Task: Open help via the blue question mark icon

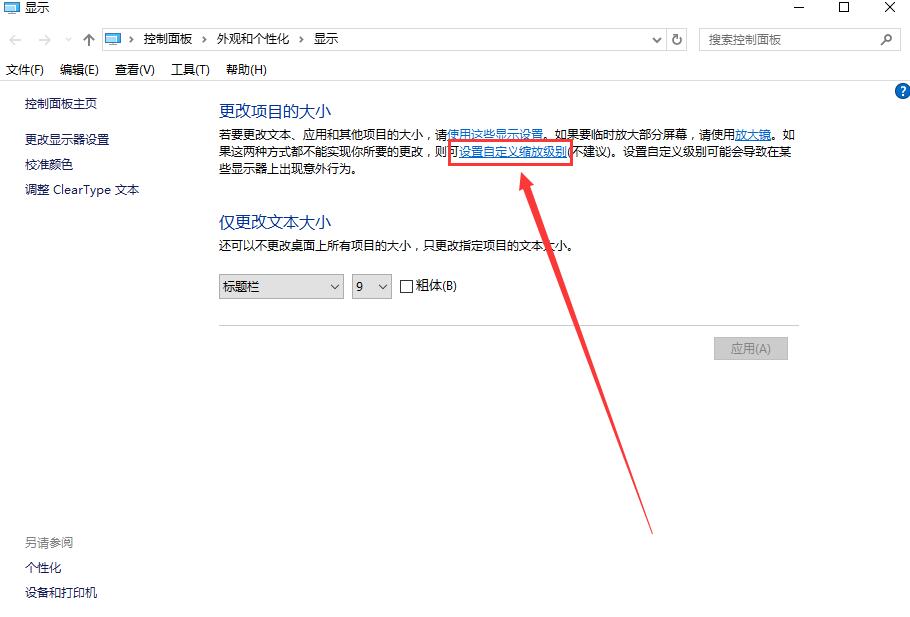Action: pos(901,90)
